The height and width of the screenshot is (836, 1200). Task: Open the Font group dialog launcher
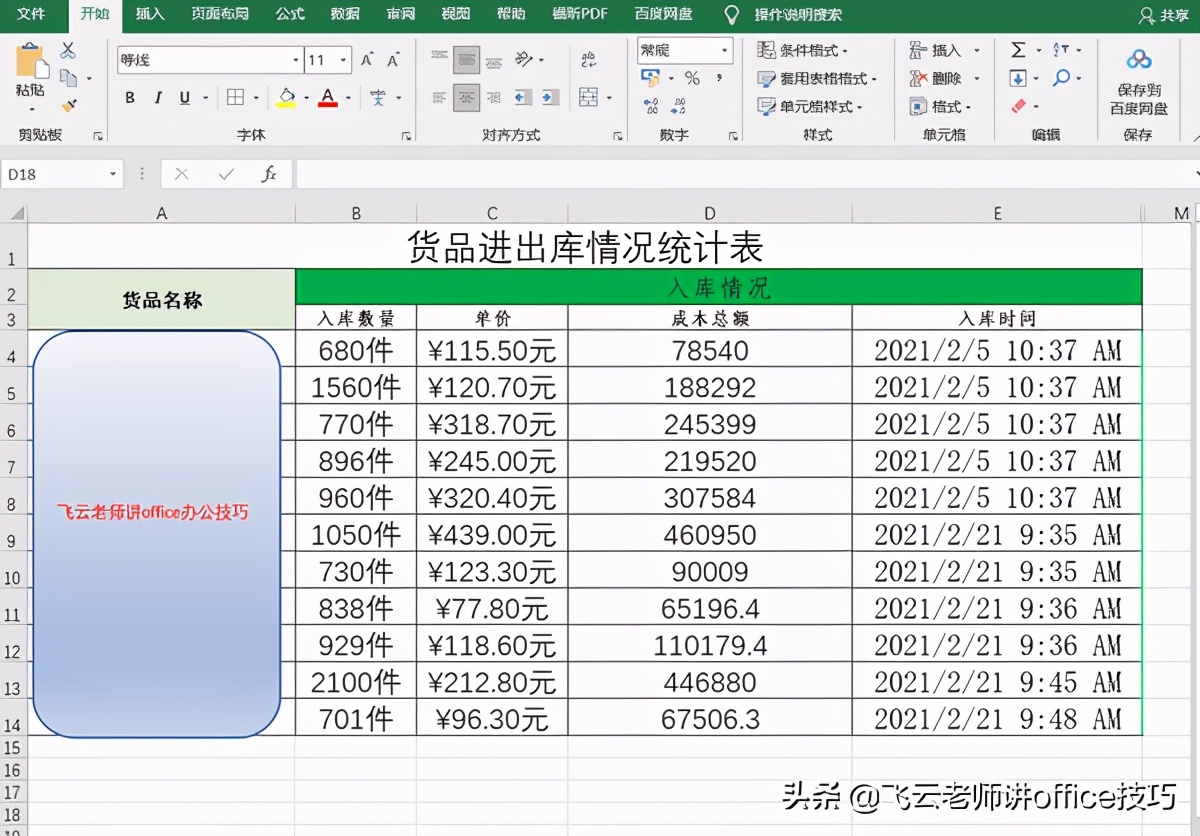click(406, 135)
